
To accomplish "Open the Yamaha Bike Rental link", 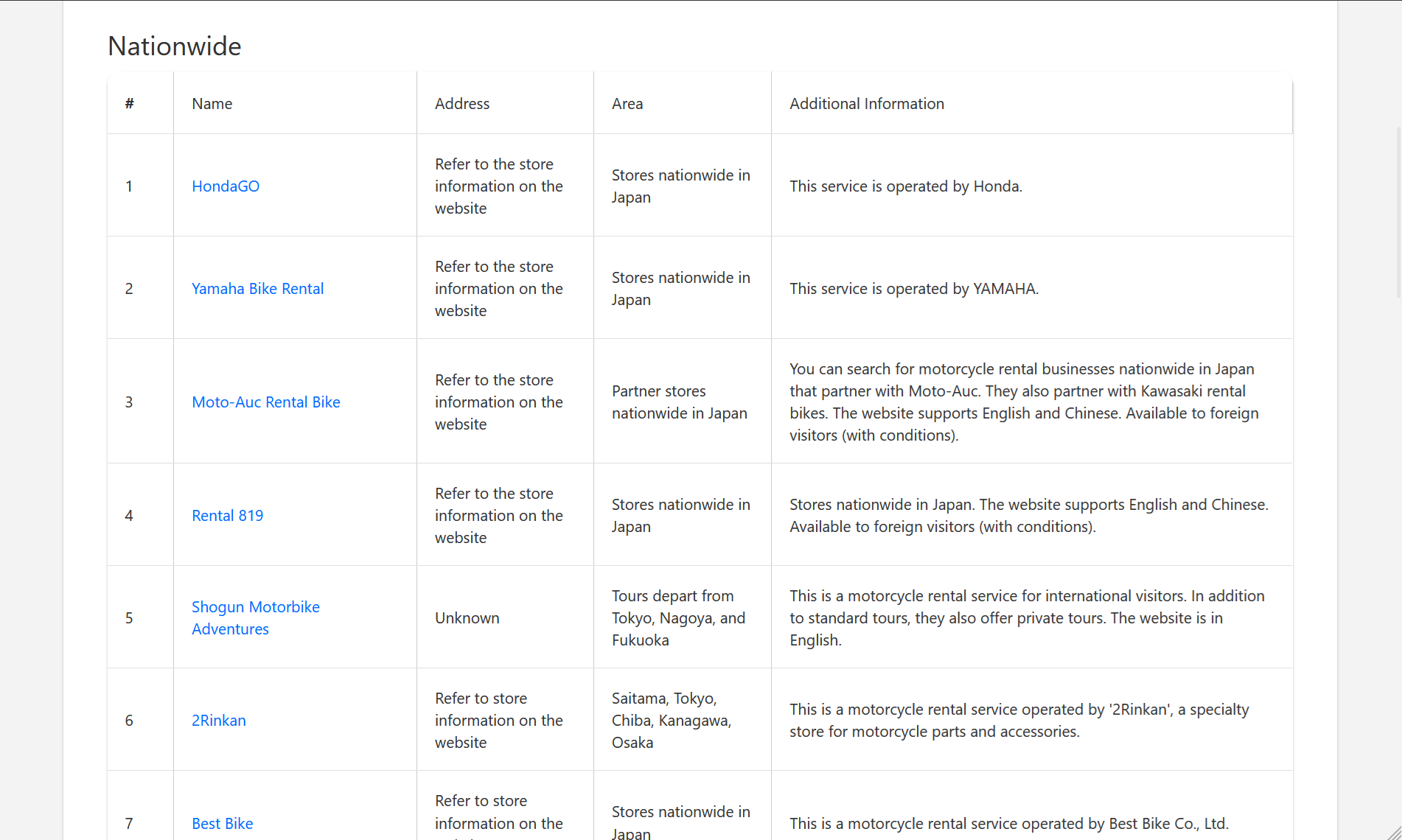I will 257,288.
